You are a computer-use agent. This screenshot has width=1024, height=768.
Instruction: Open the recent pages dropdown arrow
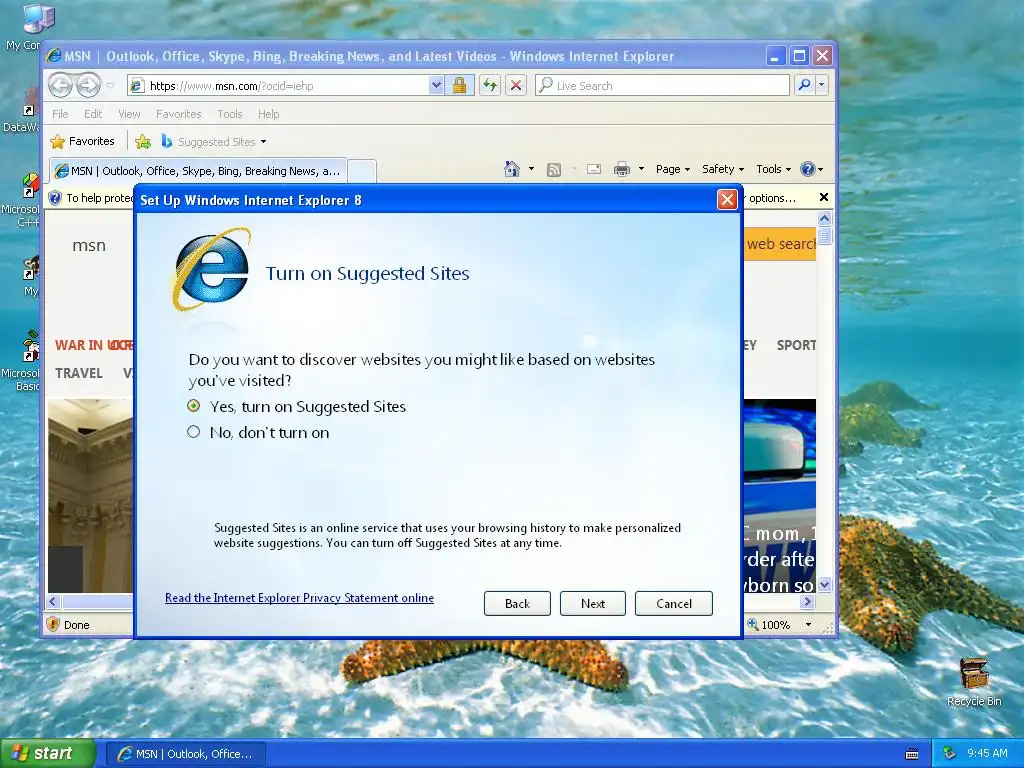point(110,86)
